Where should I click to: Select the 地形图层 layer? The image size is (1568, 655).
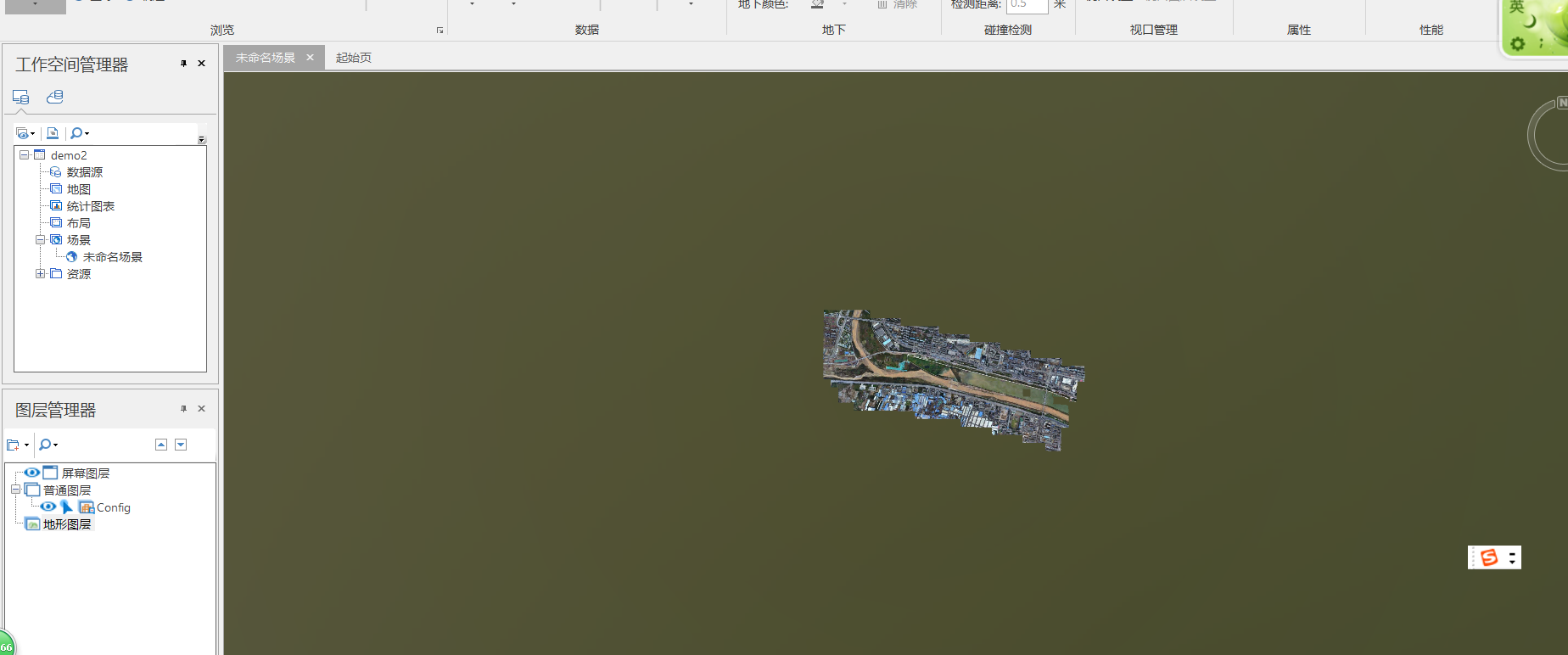[x=67, y=524]
